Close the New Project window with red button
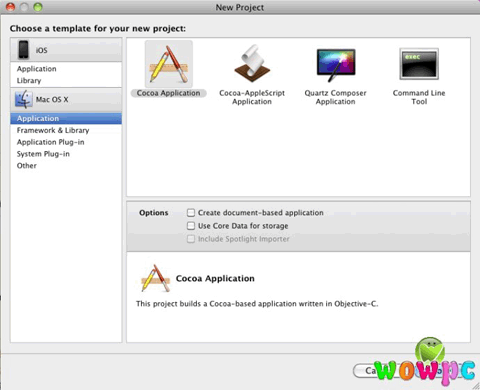Image resolution: width=480 pixels, height=390 pixels. [x=11, y=7]
